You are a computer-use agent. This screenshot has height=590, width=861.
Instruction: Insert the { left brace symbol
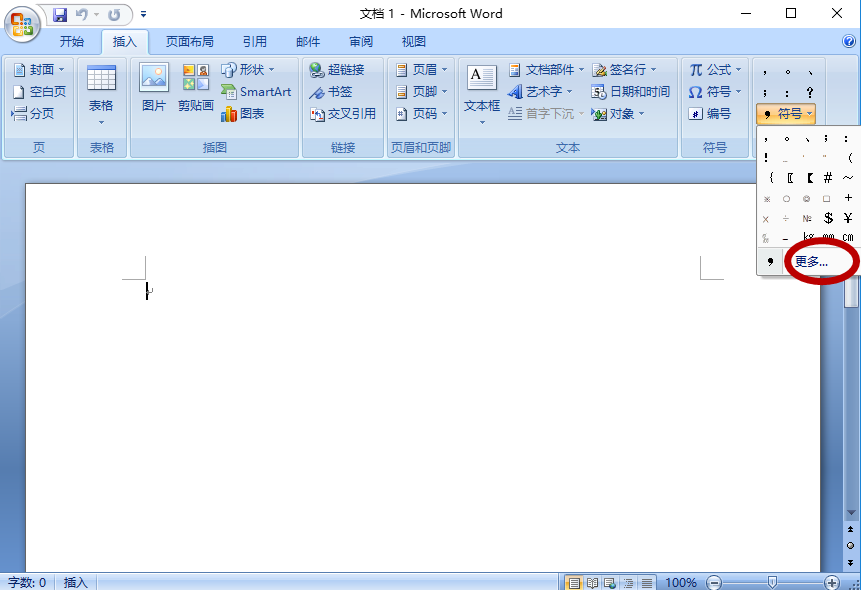[770, 177]
